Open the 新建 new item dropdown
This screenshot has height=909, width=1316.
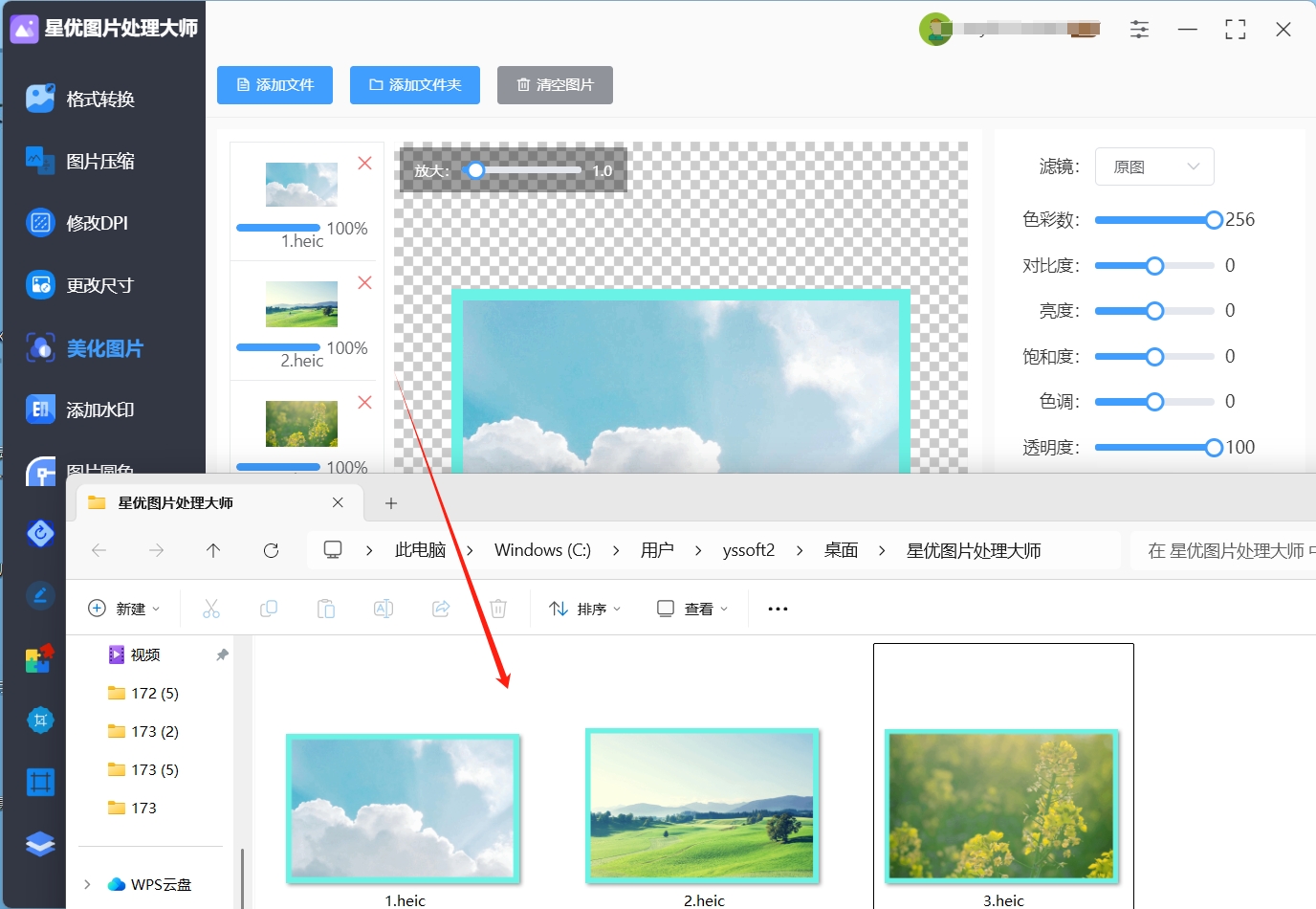(124, 609)
